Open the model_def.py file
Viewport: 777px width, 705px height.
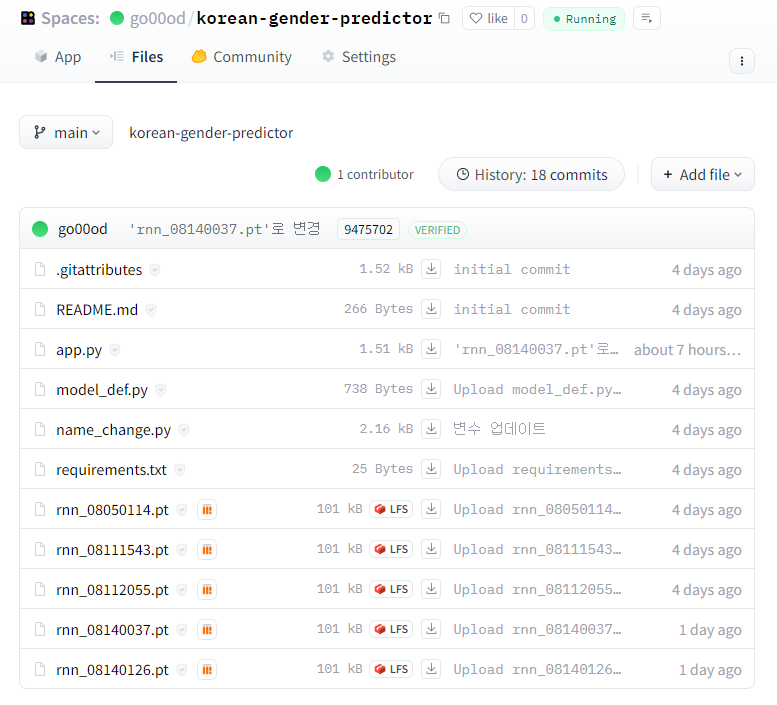click(x=102, y=390)
